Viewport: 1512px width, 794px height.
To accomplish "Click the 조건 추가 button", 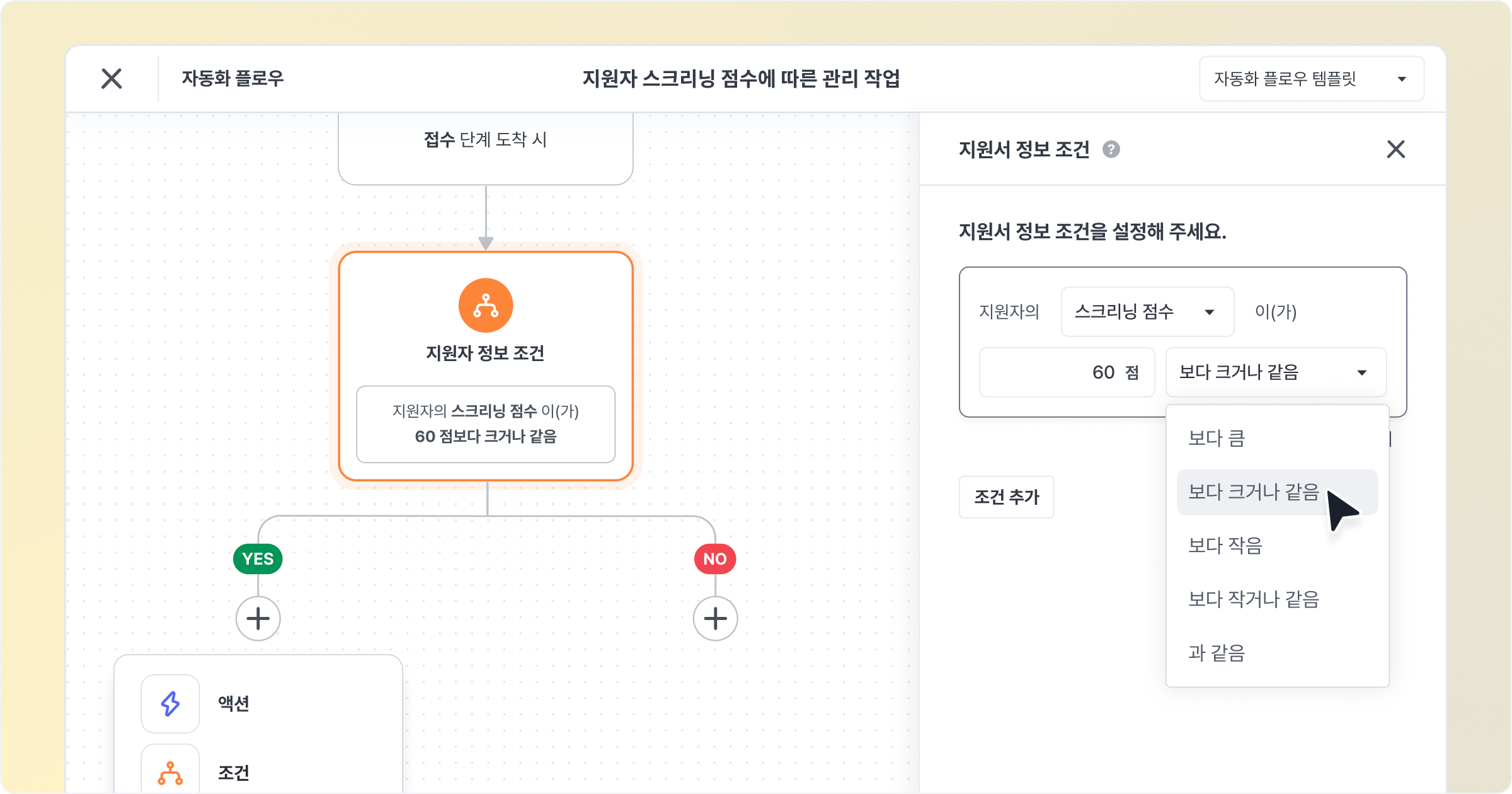I will tap(1006, 497).
